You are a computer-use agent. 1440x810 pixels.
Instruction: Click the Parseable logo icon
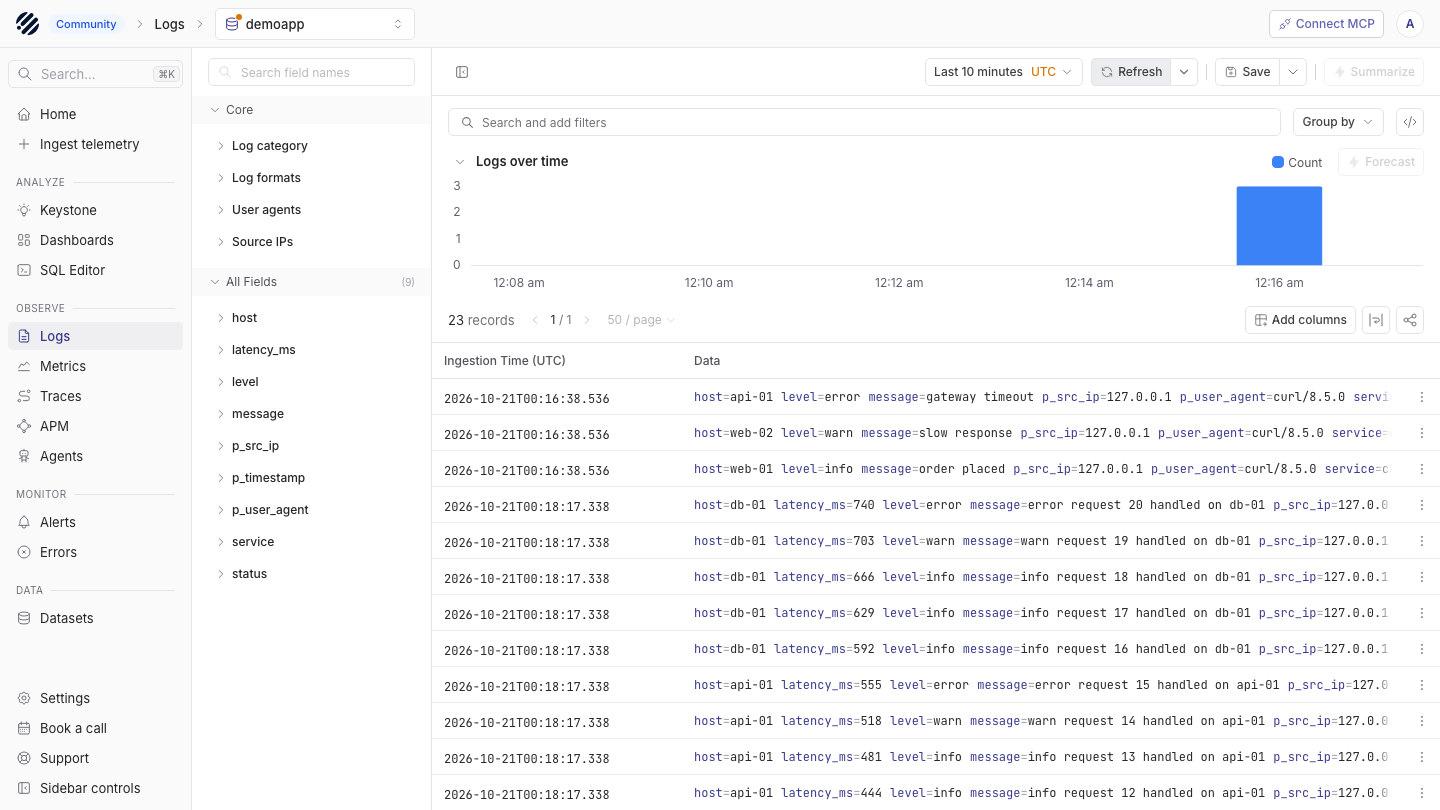coord(28,24)
